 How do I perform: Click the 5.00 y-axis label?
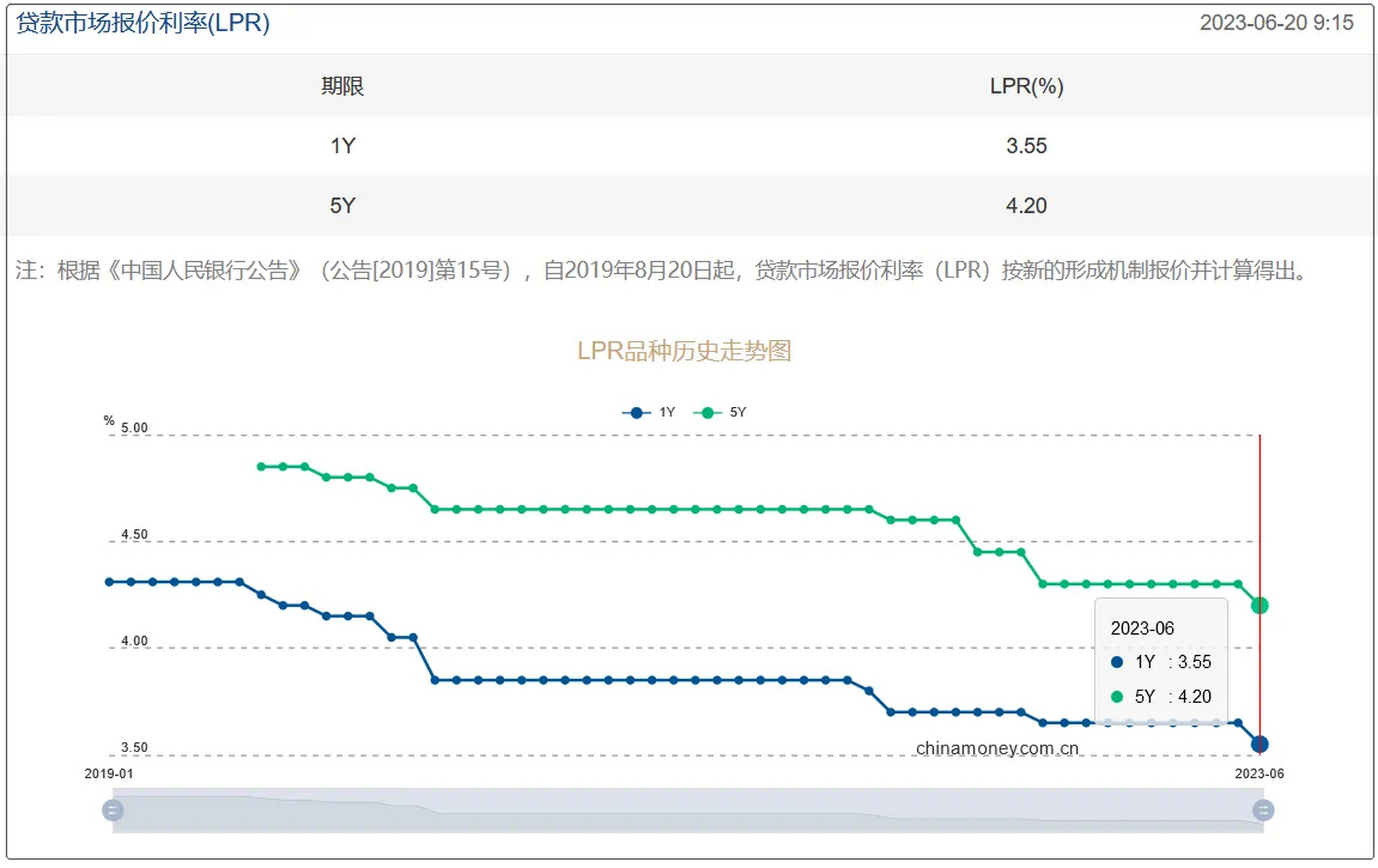click(x=134, y=428)
